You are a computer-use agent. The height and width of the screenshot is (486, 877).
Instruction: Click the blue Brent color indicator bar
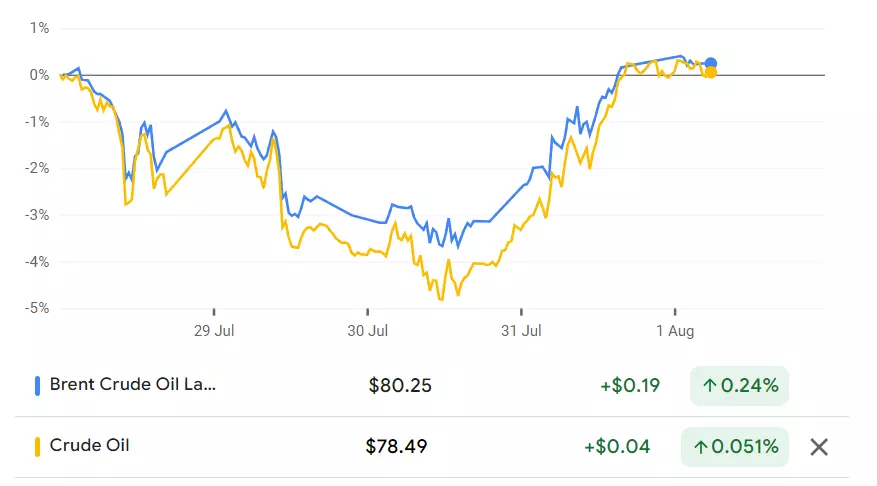click(37, 385)
